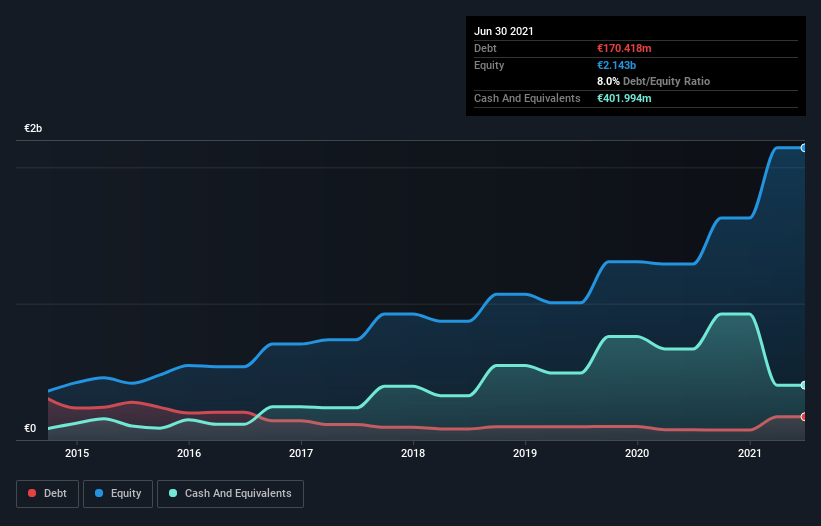Click the €170.418m debt value
The image size is (821, 526).
[624, 48]
